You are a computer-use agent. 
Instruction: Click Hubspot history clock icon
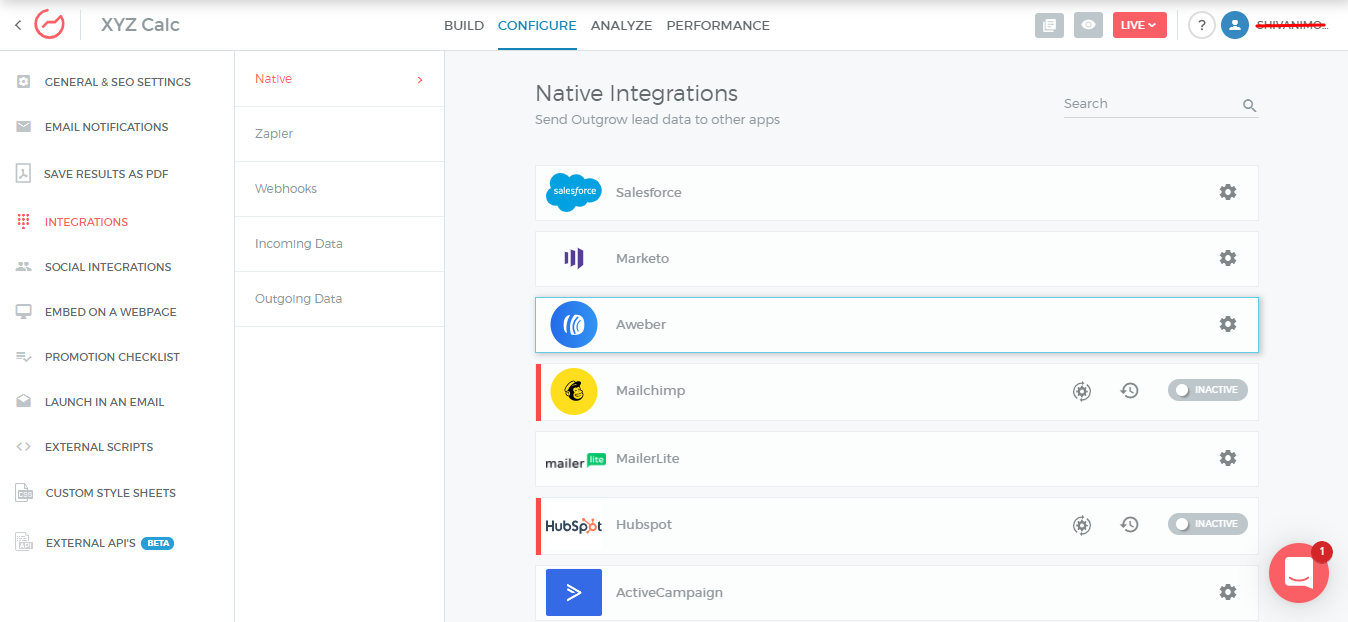pyautogui.click(x=1130, y=524)
